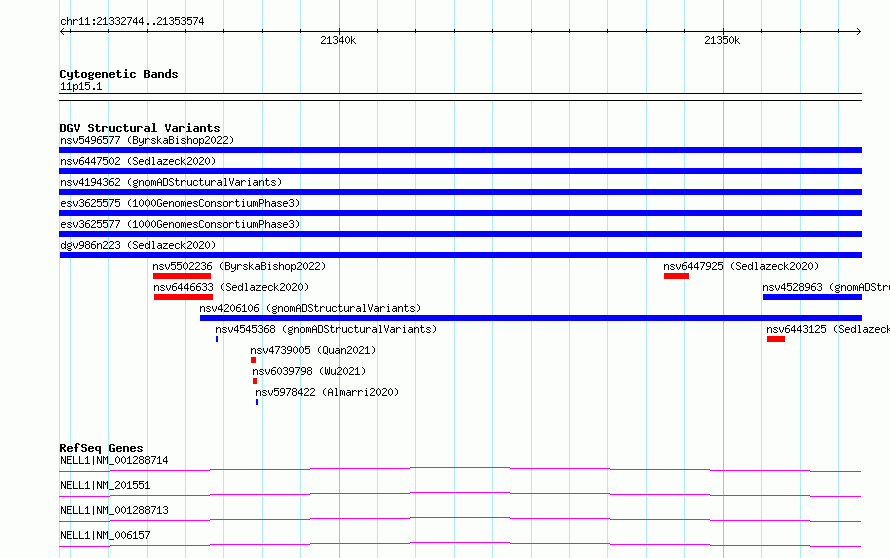
Task: Click red mark under nsv6039798
Action: pyautogui.click(x=255, y=381)
